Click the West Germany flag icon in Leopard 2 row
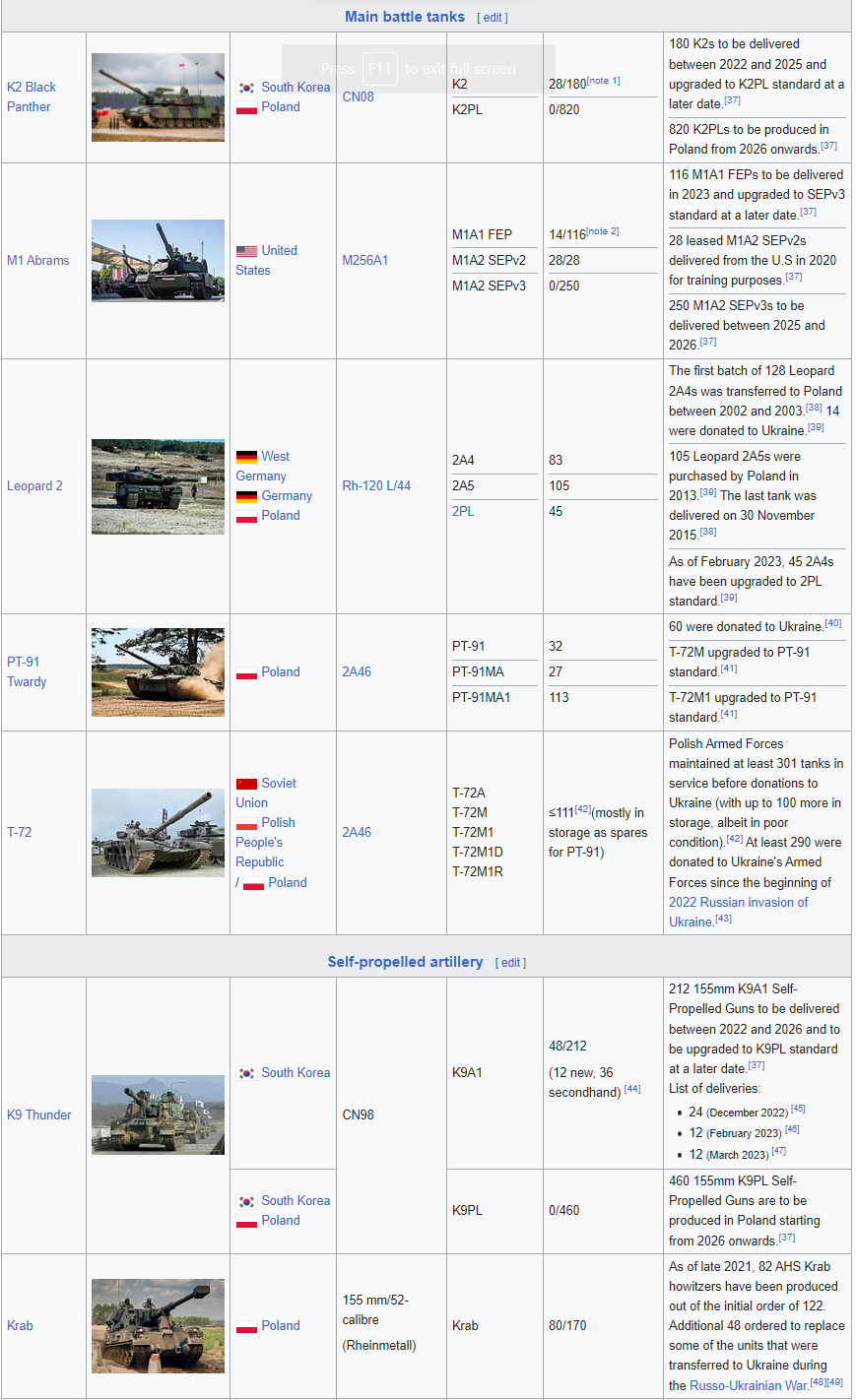The width and height of the screenshot is (856, 1400). (x=246, y=457)
